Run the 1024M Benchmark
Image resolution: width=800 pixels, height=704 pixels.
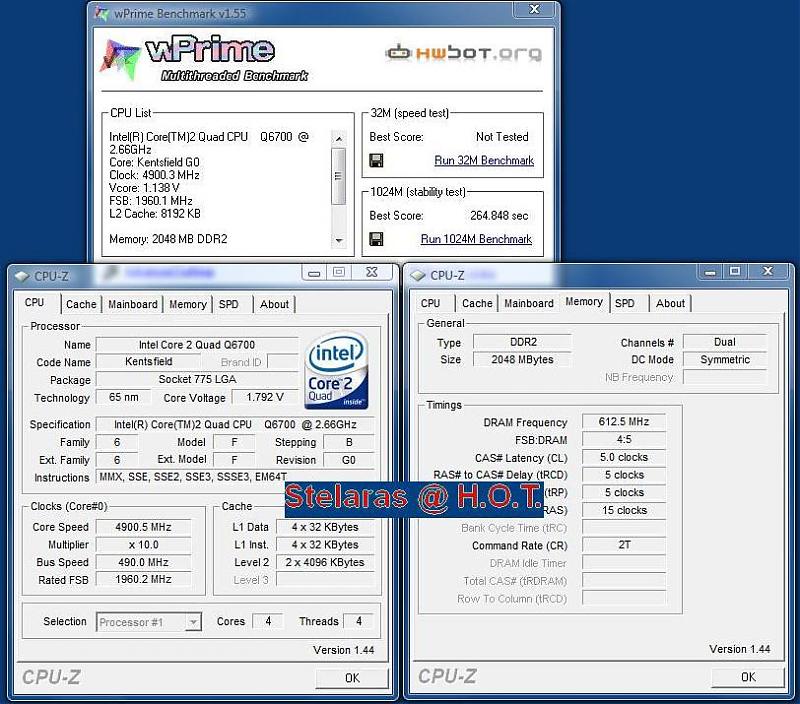(x=476, y=239)
